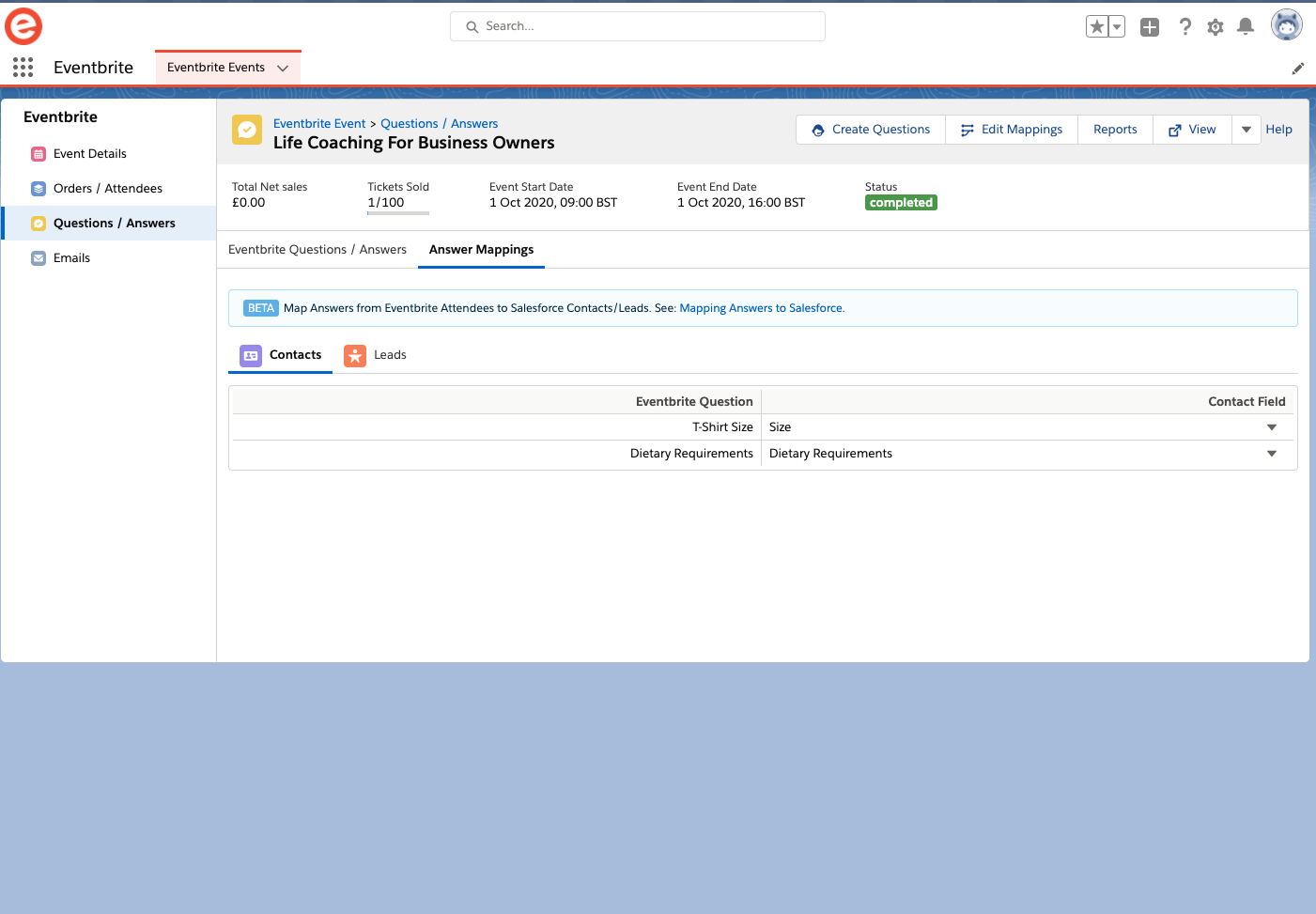Click the Create Questions button
Screen dimensions: 1316x914
click(871, 130)
